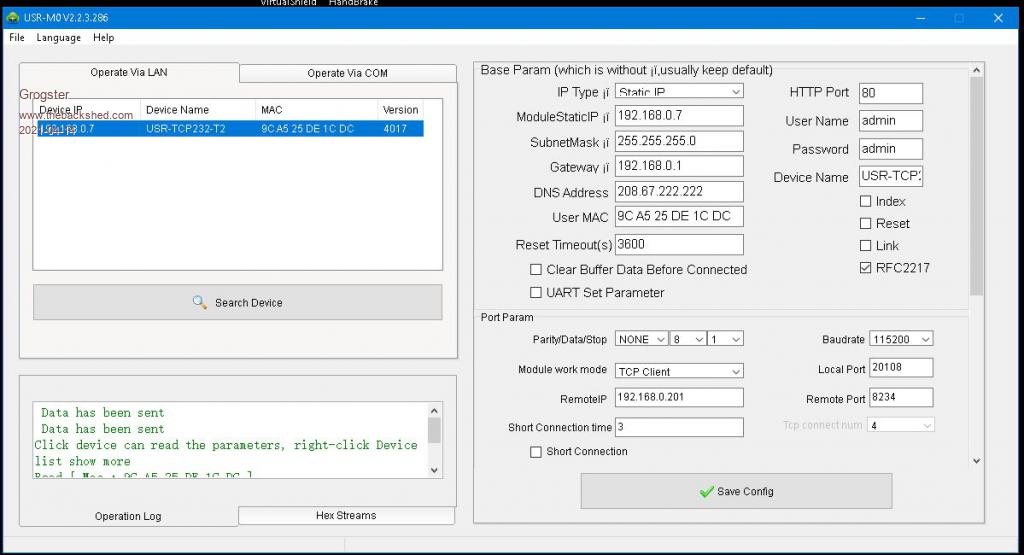
Task: Click the green checkmark on Save Config
Action: tap(706, 492)
